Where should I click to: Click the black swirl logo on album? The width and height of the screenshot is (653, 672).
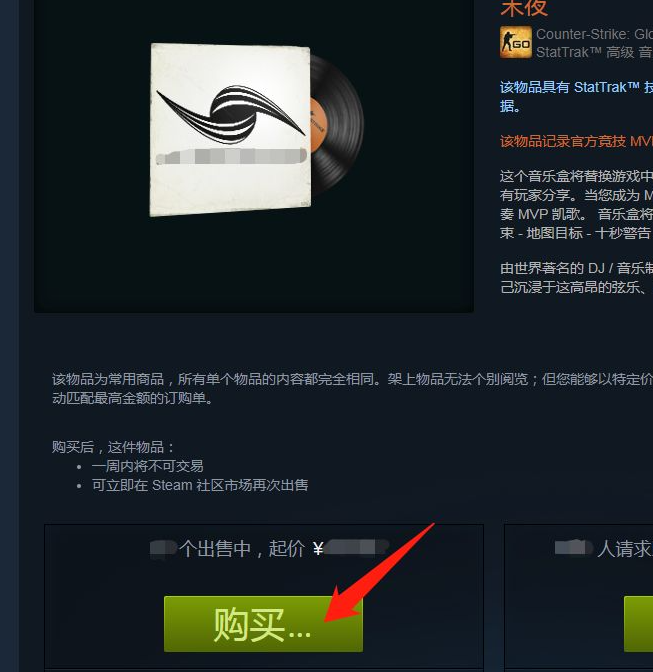click(x=231, y=114)
